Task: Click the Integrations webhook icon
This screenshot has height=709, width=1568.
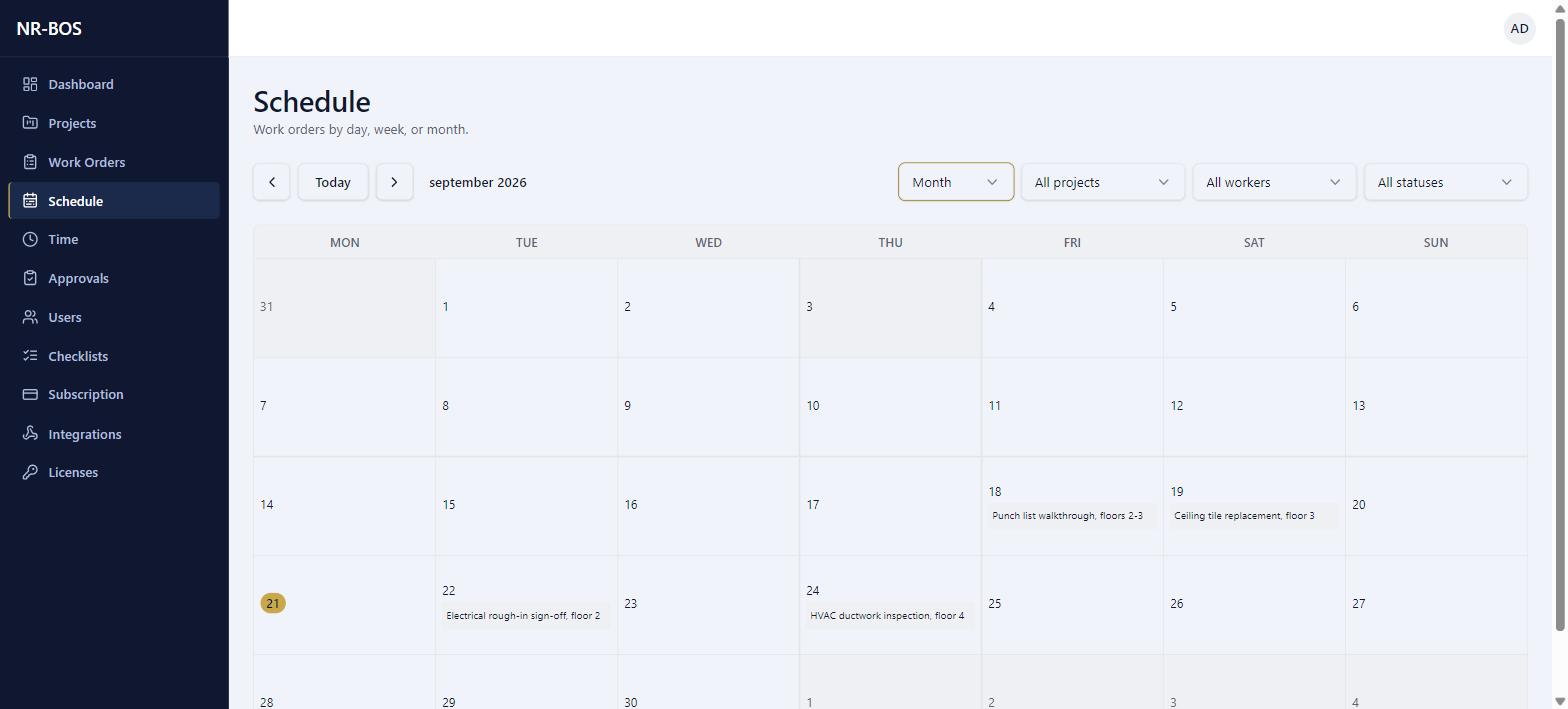Action: pos(30,434)
